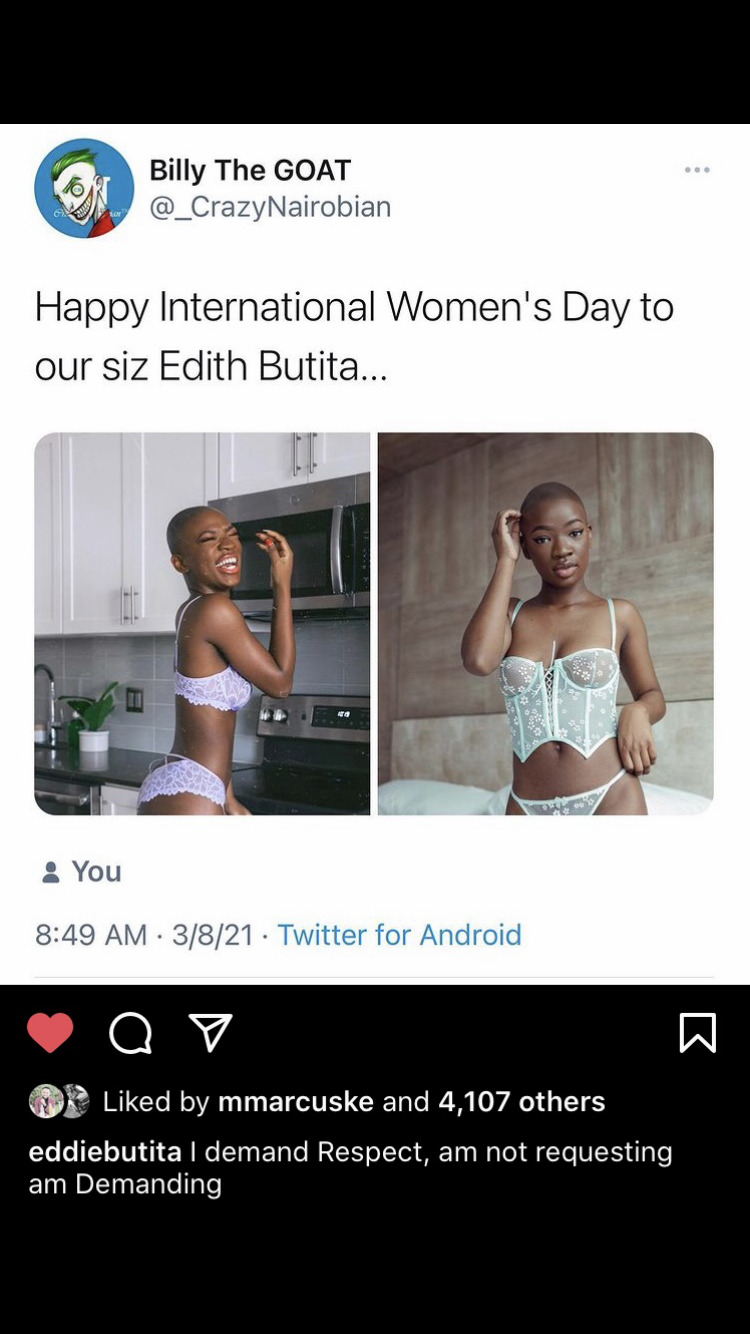Tap the tweet text about Women's Day

(x=354, y=336)
